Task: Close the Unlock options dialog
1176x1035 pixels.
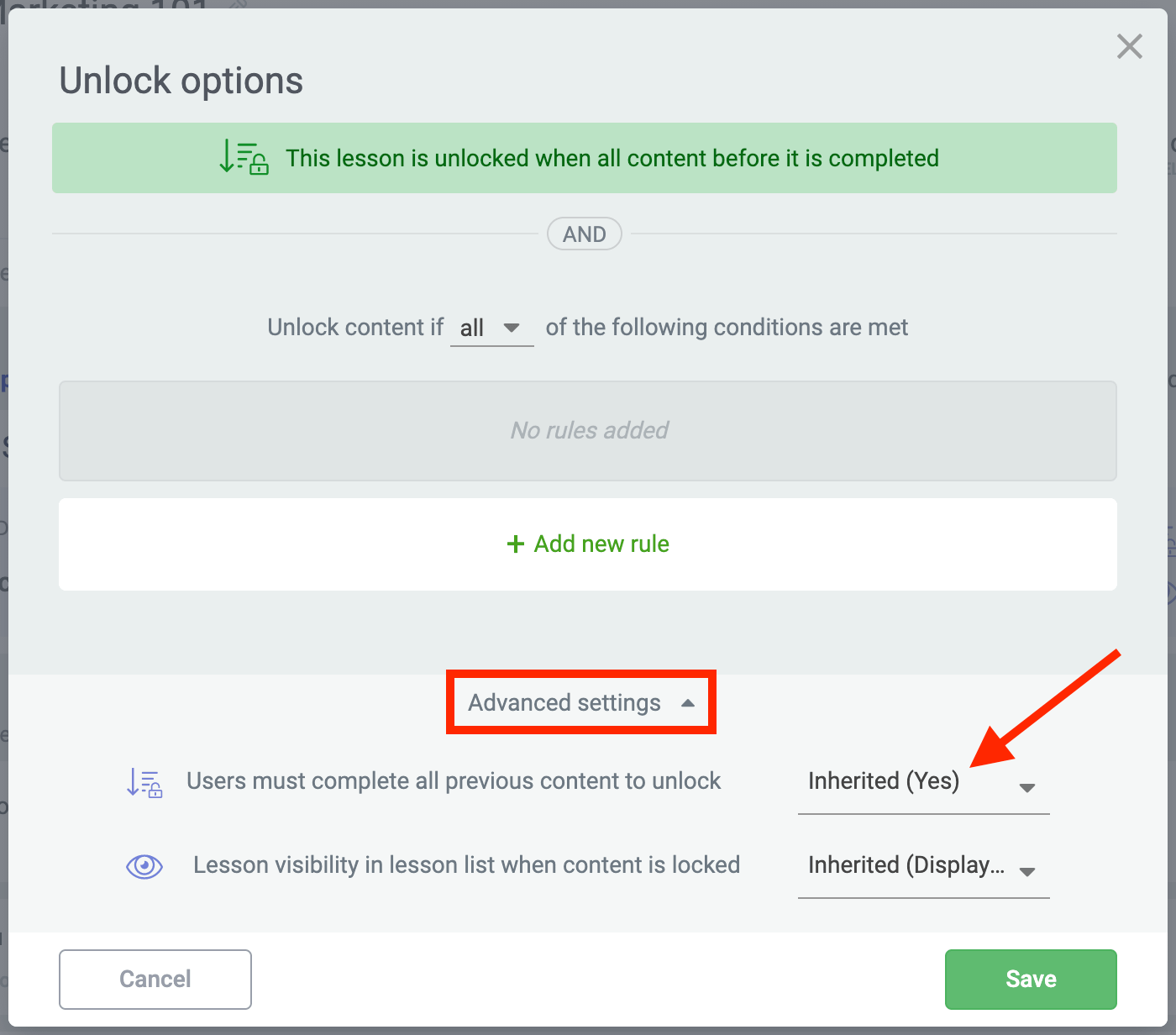Action: point(1129,46)
